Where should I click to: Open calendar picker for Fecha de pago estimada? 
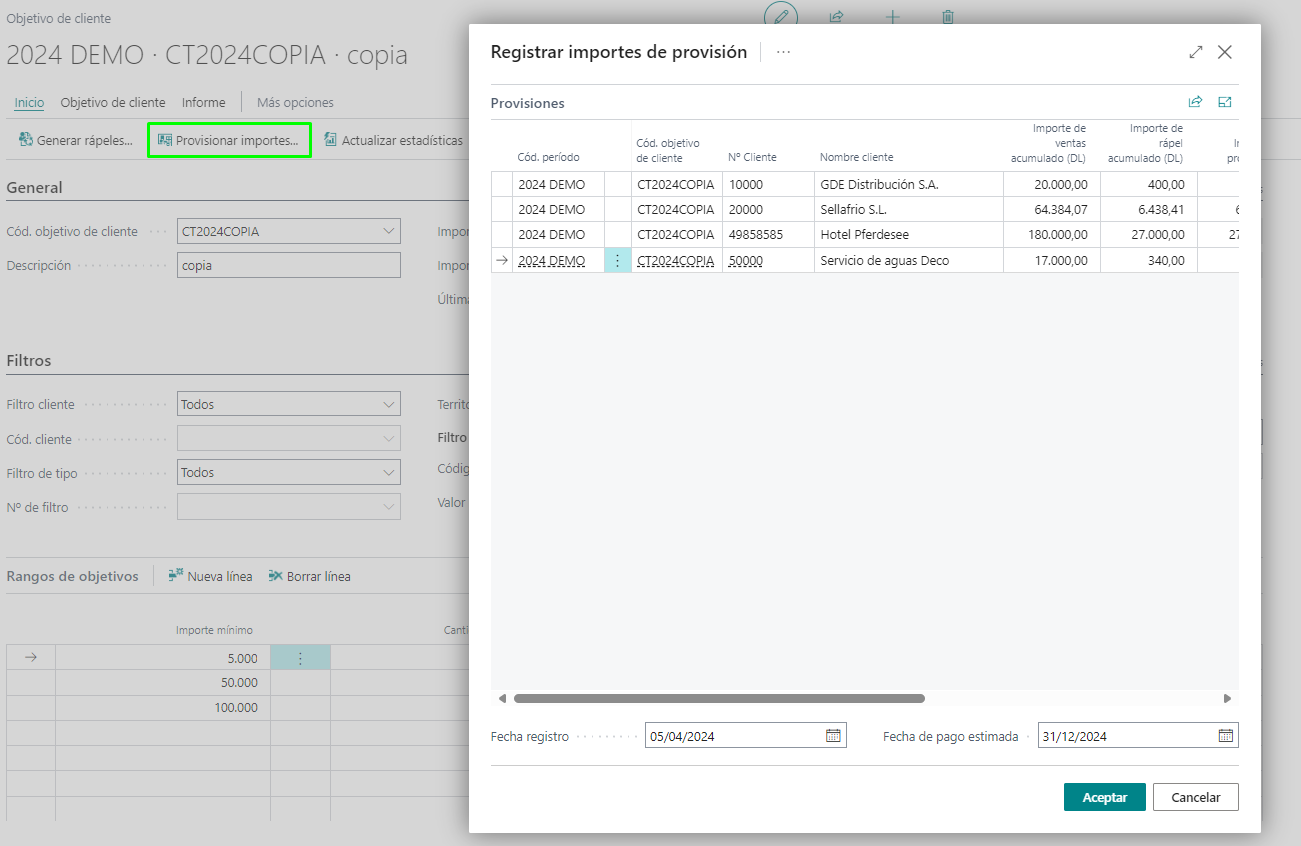(x=1225, y=736)
